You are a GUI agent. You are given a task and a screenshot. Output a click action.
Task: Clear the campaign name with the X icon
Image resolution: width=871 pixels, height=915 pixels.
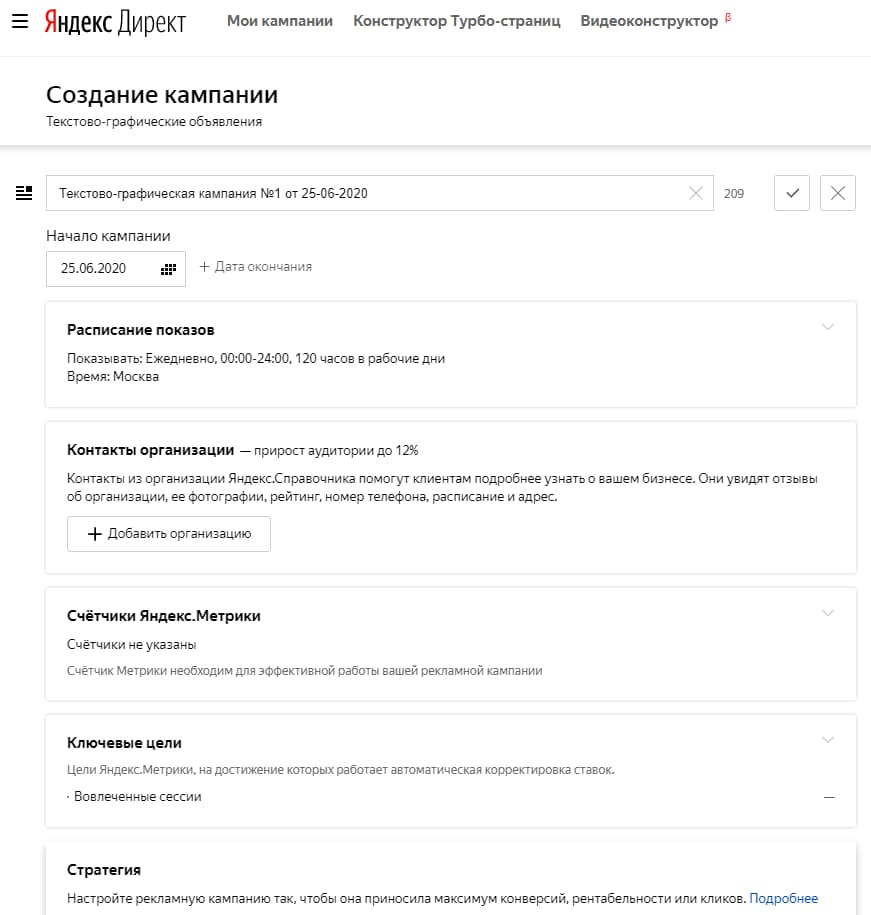[x=696, y=193]
